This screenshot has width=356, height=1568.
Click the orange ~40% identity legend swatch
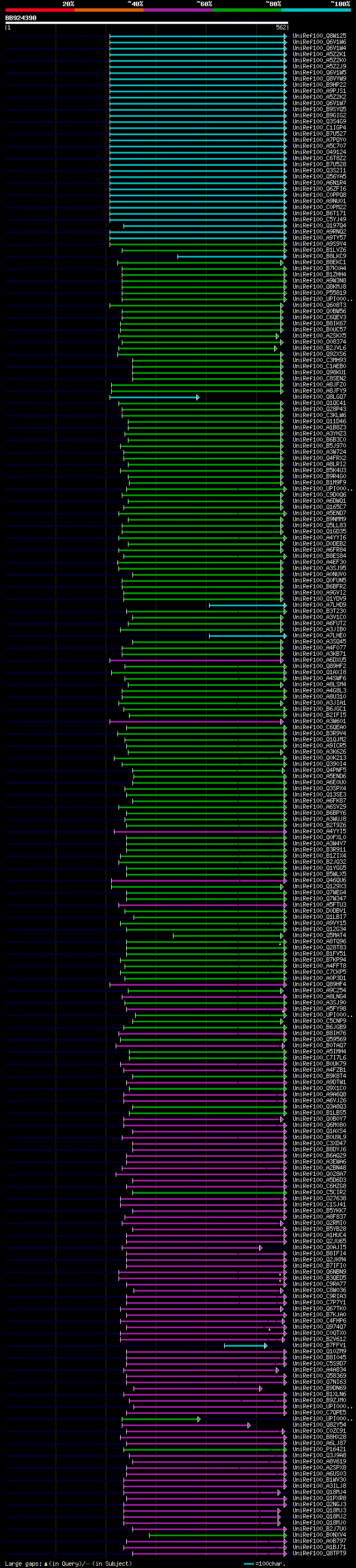tap(109, 11)
